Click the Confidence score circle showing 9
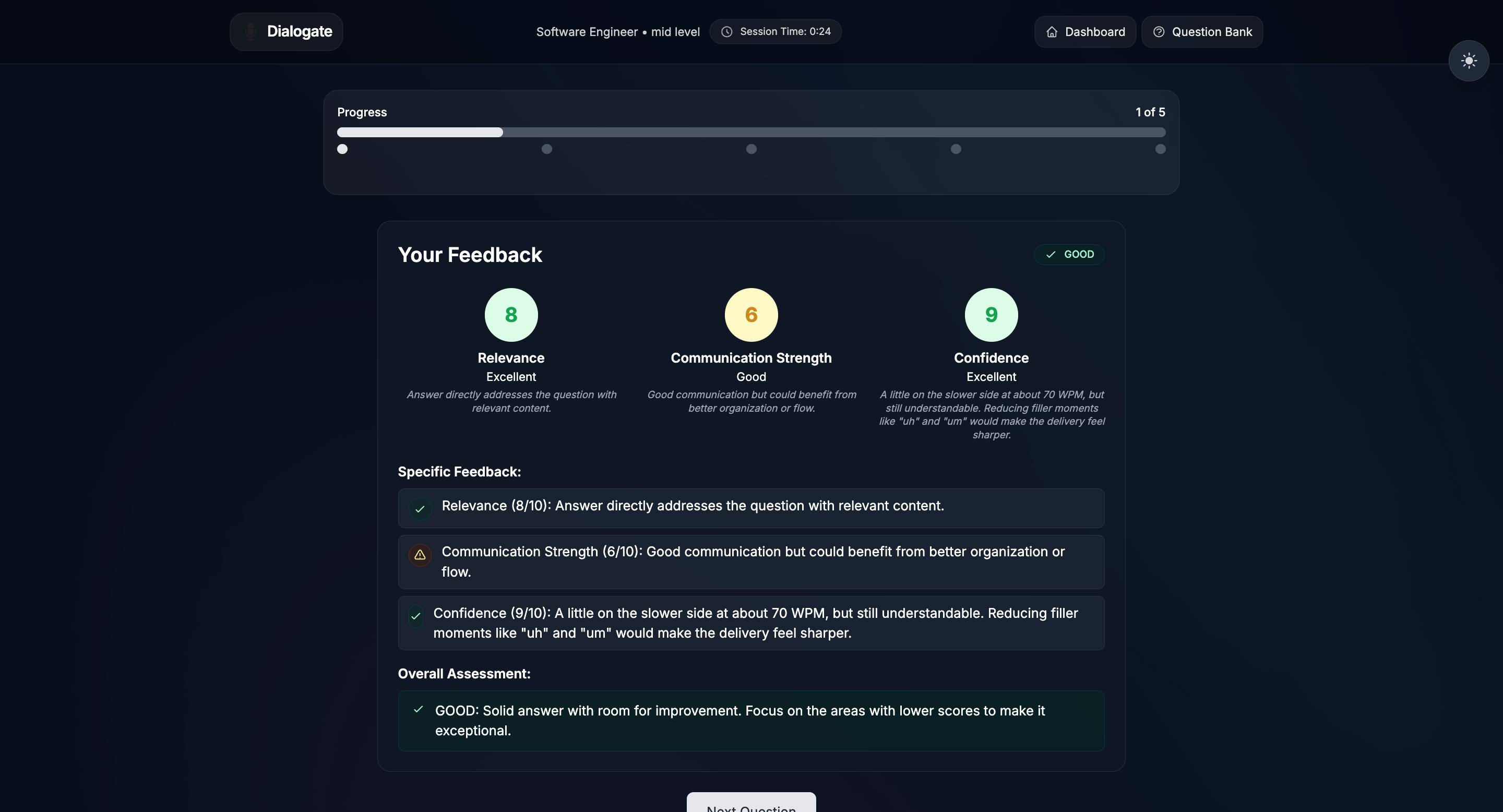1503x812 pixels. click(991, 315)
